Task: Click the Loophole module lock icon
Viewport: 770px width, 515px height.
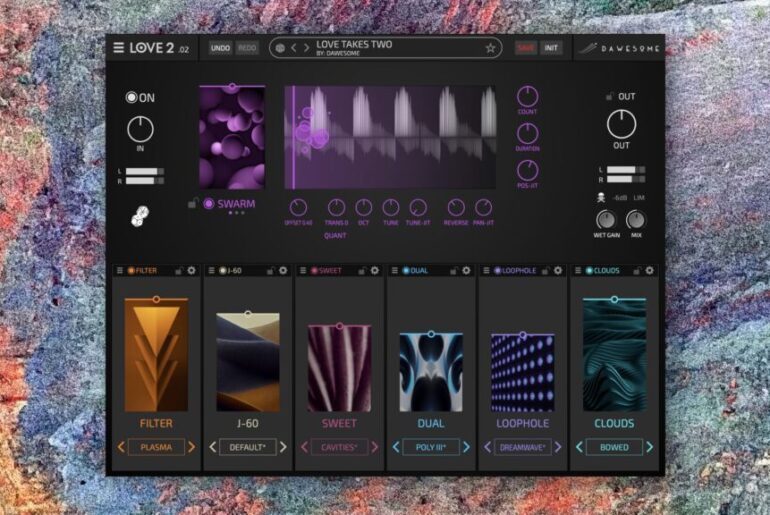Action: pos(545,271)
